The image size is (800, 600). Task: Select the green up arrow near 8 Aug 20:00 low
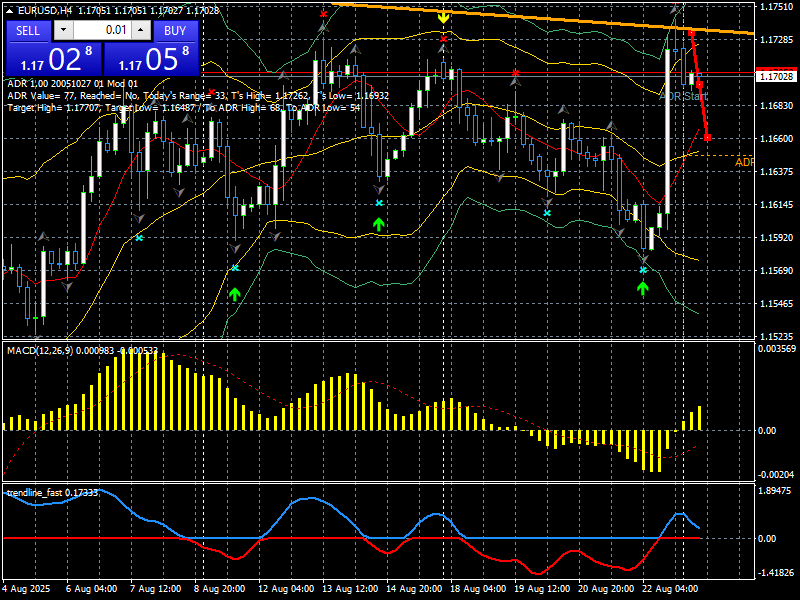234,294
